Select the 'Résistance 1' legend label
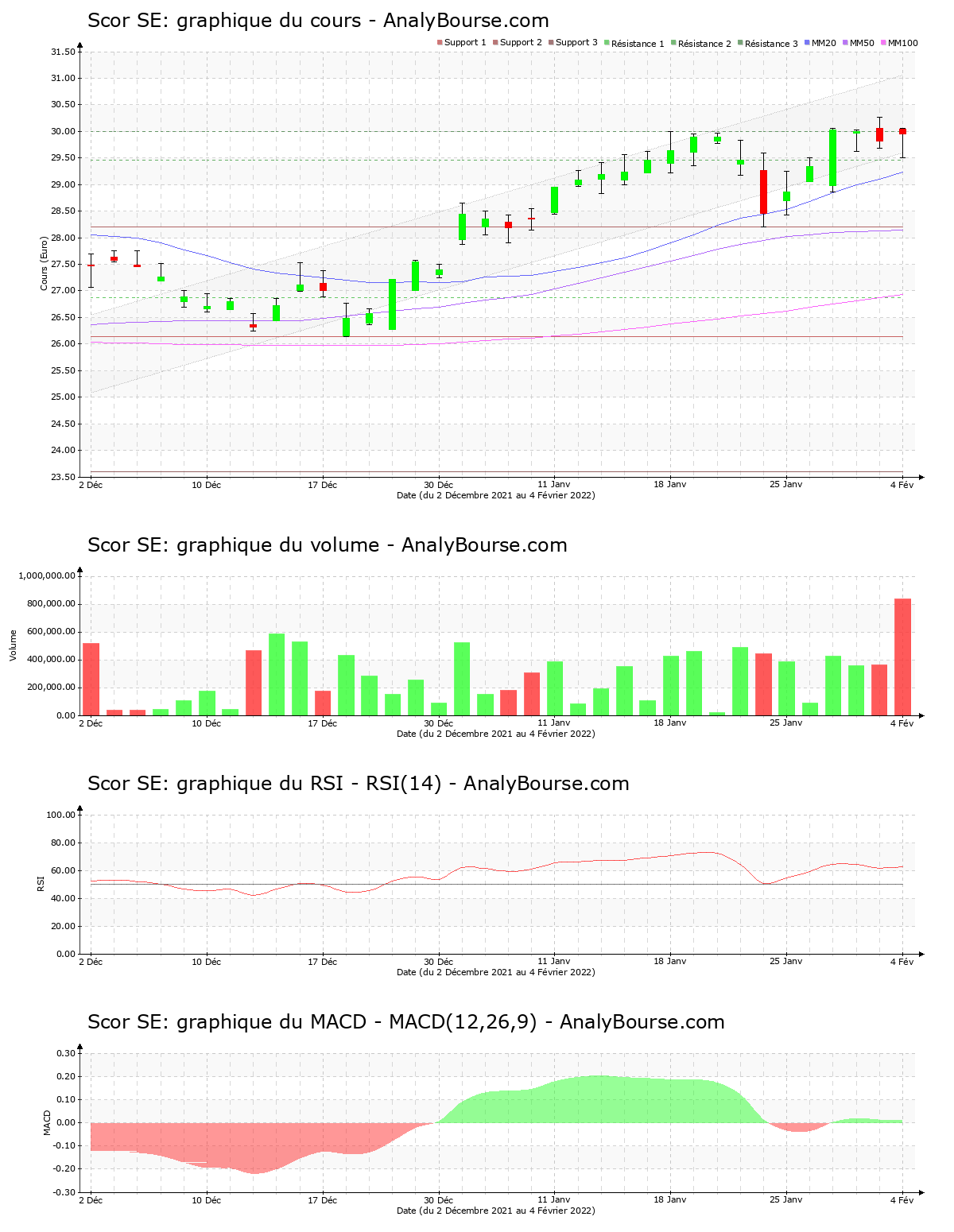This screenshot has width=954, height=1232. pos(638,44)
